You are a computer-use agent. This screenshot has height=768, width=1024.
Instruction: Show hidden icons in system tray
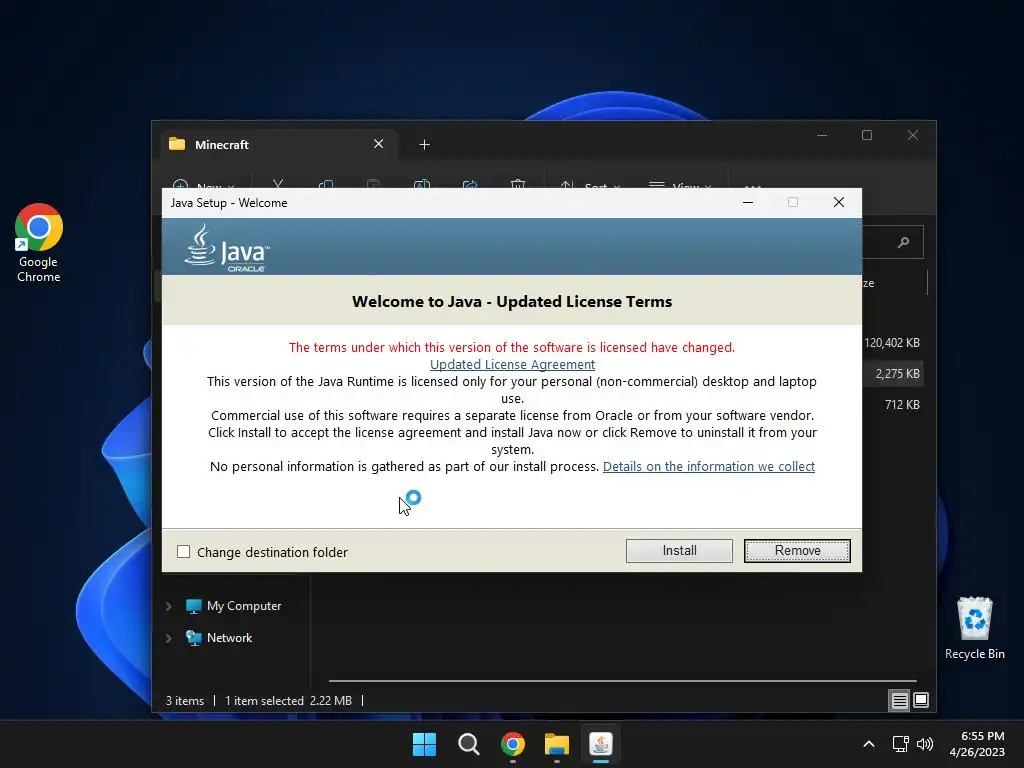(869, 744)
